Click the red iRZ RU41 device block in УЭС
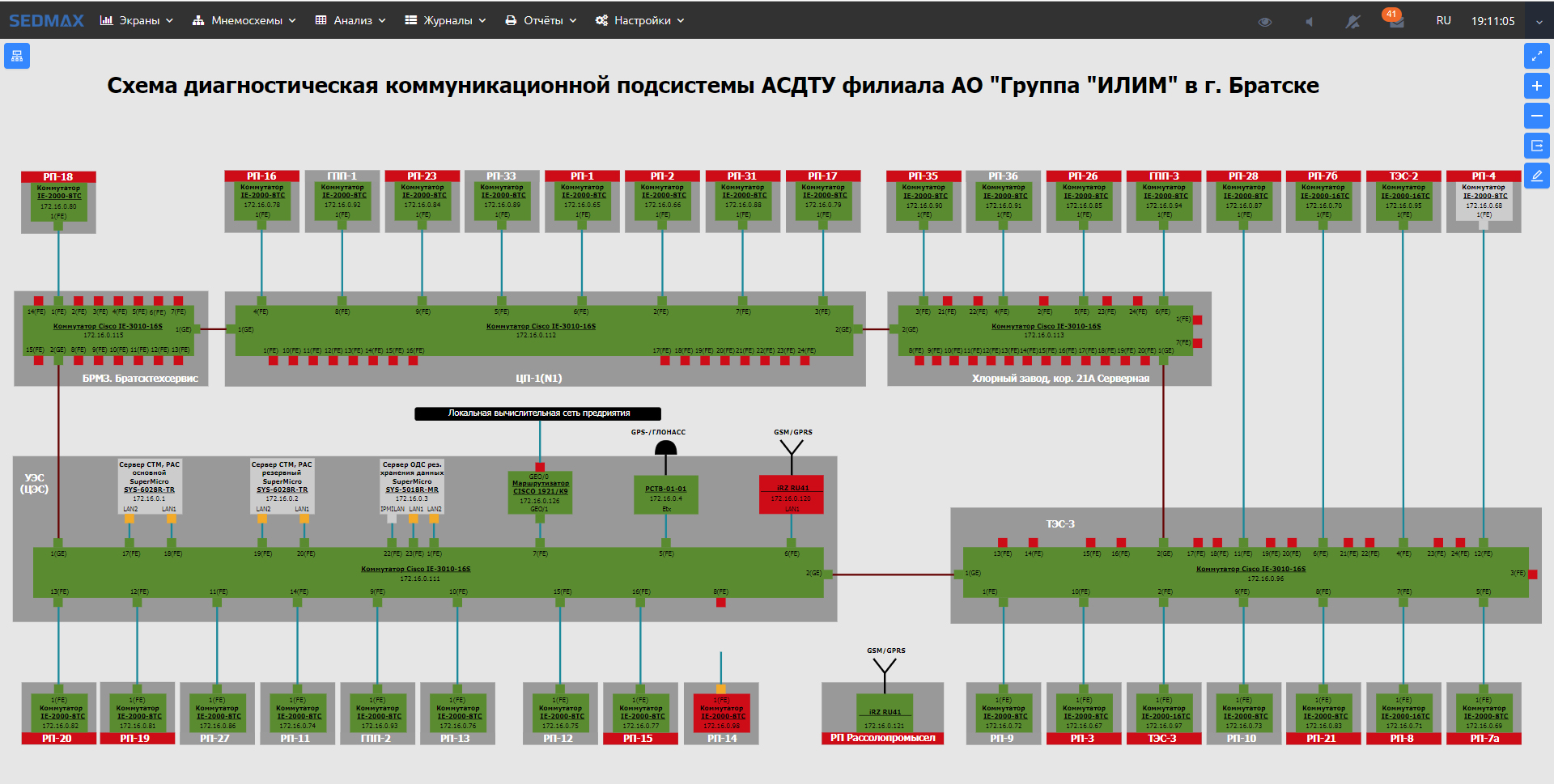1554x784 pixels. [792, 494]
